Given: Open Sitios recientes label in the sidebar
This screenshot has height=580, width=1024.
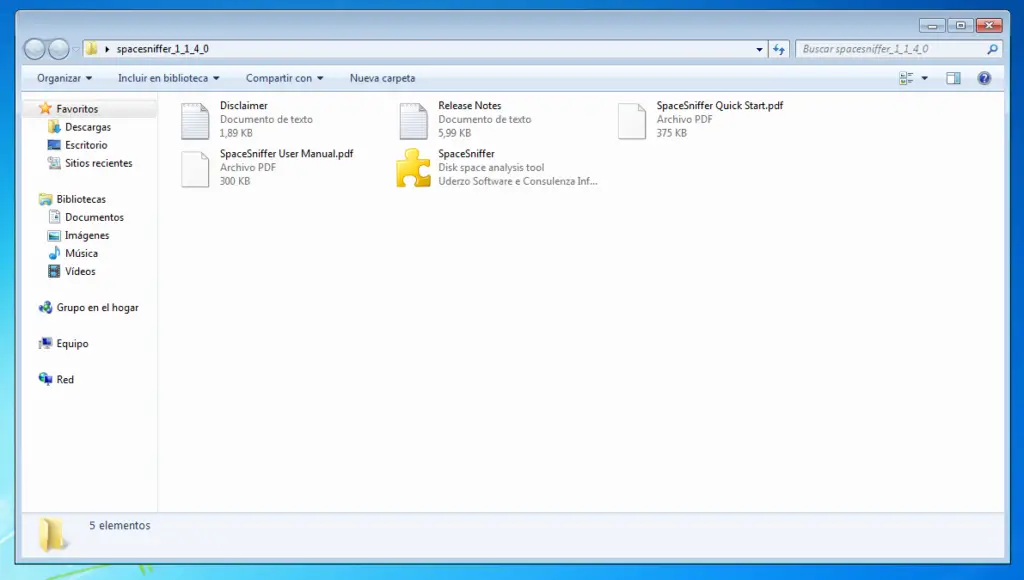Looking at the screenshot, I should click(99, 163).
